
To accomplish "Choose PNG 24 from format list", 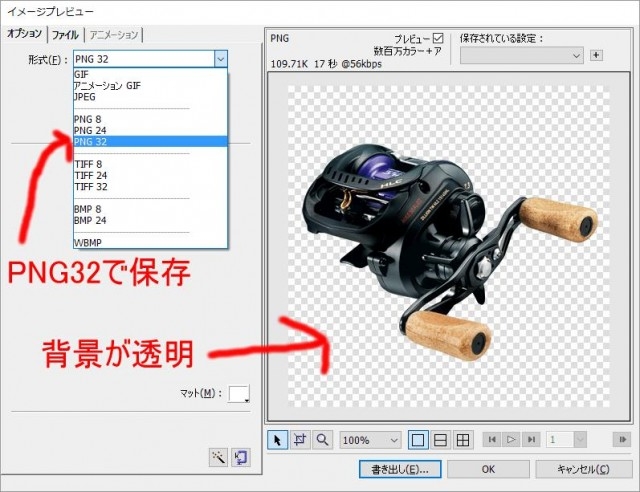I will pyautogui.click(x=150, y=131).
